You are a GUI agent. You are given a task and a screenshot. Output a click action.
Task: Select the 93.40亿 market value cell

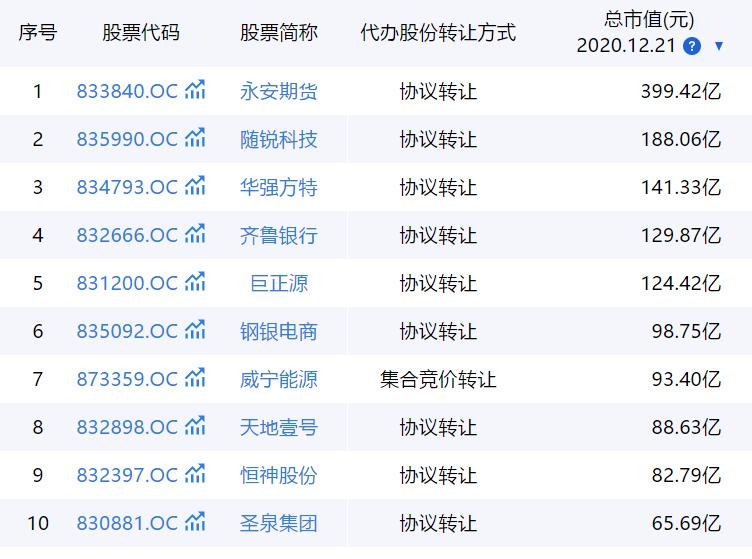[686, 379]
